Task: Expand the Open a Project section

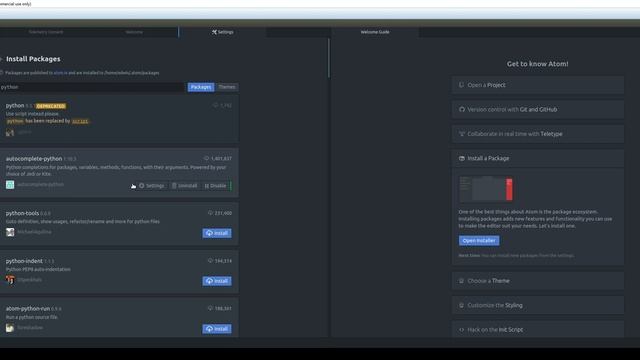Action: (x=538, y=85)
